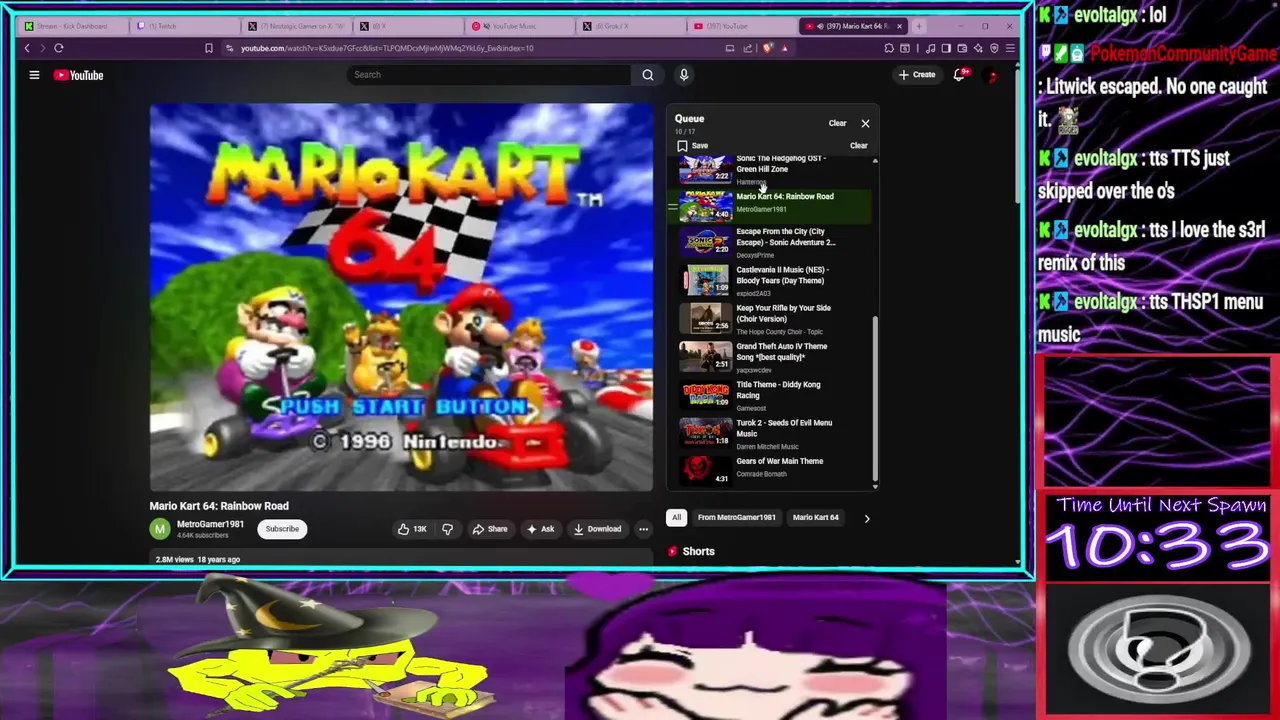Viewport: 1280px width, 720px height.
Task: Click the MetroGamer1981 channel avatar
Action: [159, 529]
